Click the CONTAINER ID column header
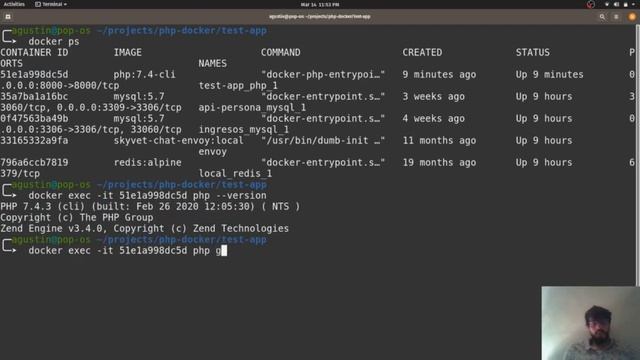This screenshot has width=640, height=360. (x=34, y=52)
